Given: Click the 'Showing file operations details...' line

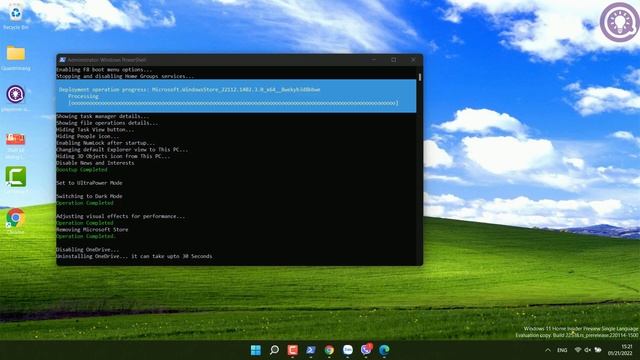Looking at the screenshot, I should tap(107, 123).
